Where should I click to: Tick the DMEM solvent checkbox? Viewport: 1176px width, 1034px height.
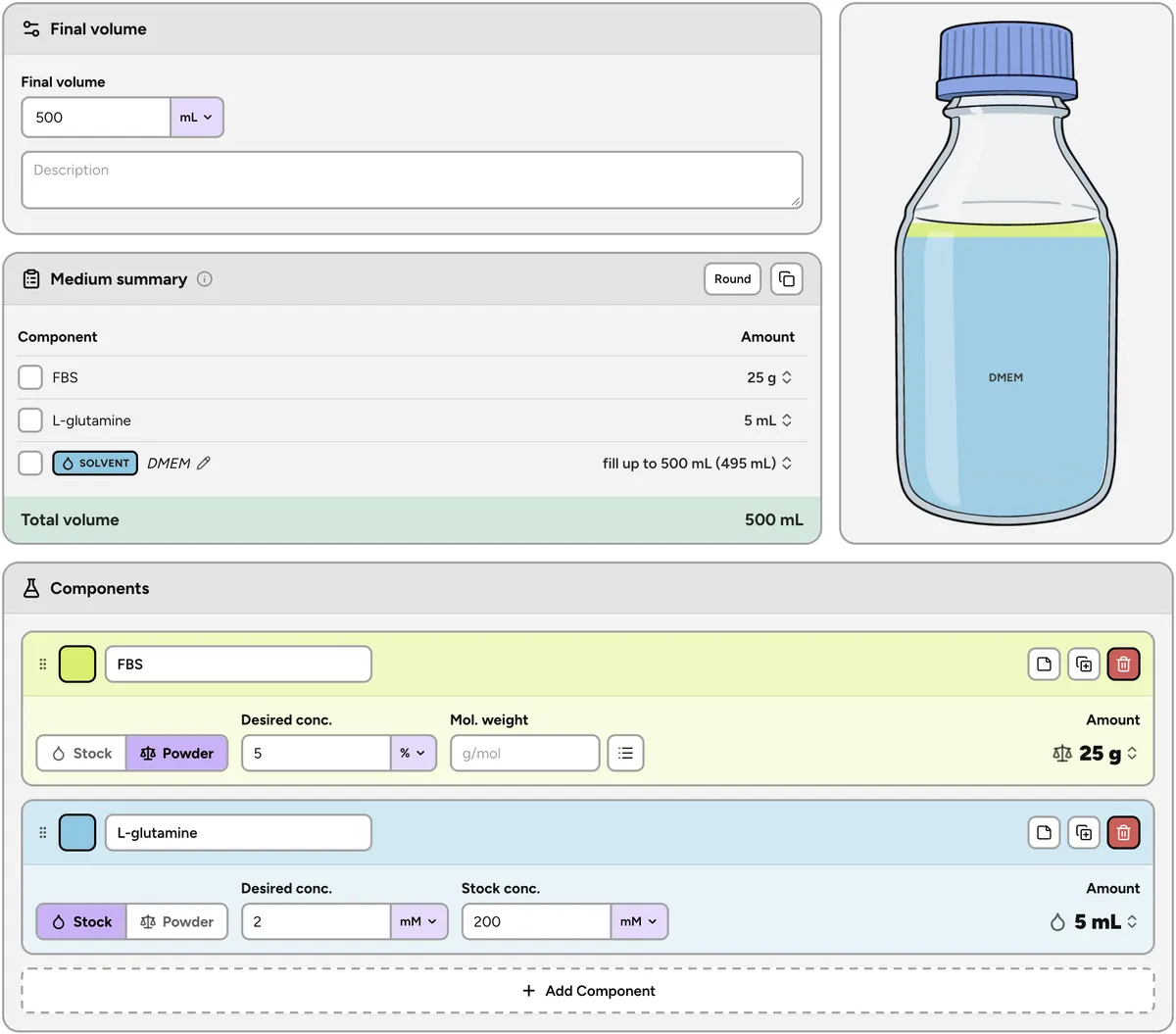pyautogui.click(x=30, y=464)
